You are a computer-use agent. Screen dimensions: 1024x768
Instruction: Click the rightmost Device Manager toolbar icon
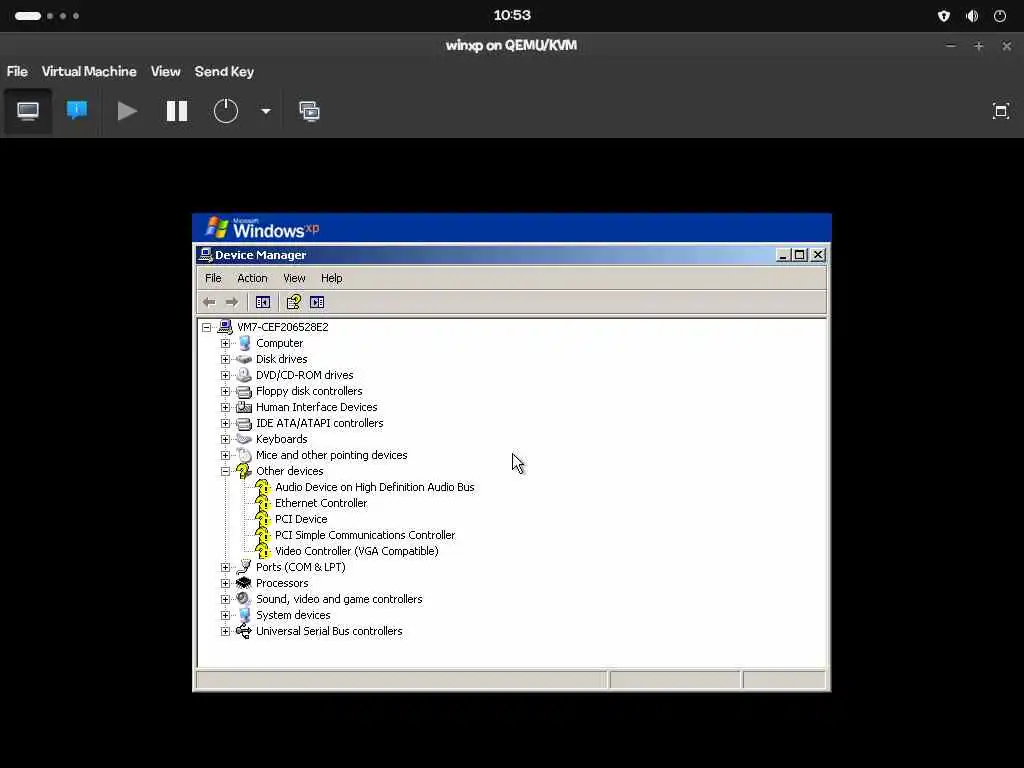317,302
